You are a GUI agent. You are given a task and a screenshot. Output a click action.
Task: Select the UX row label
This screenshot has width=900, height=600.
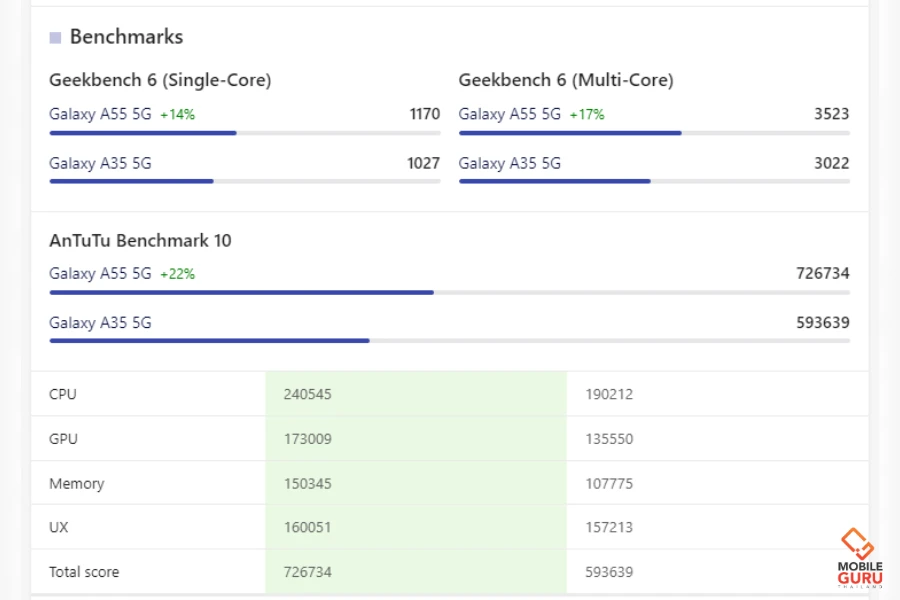coord(59,527)
